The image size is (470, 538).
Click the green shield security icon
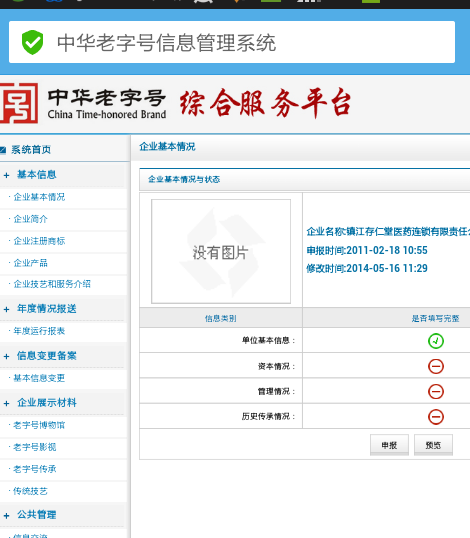click(x=32, y=42)
